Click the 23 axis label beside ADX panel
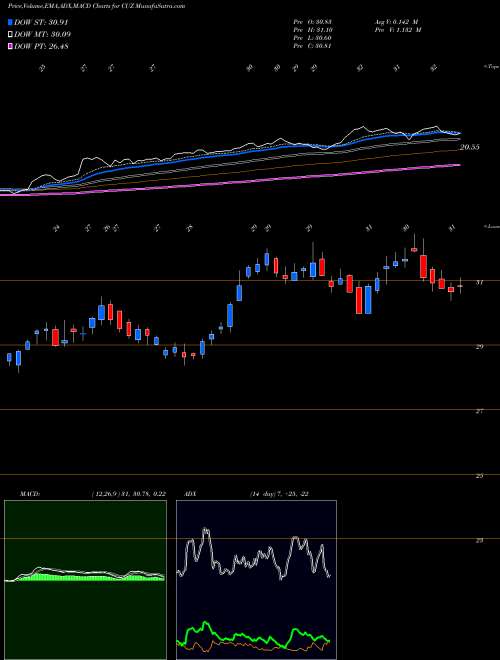 479,541
